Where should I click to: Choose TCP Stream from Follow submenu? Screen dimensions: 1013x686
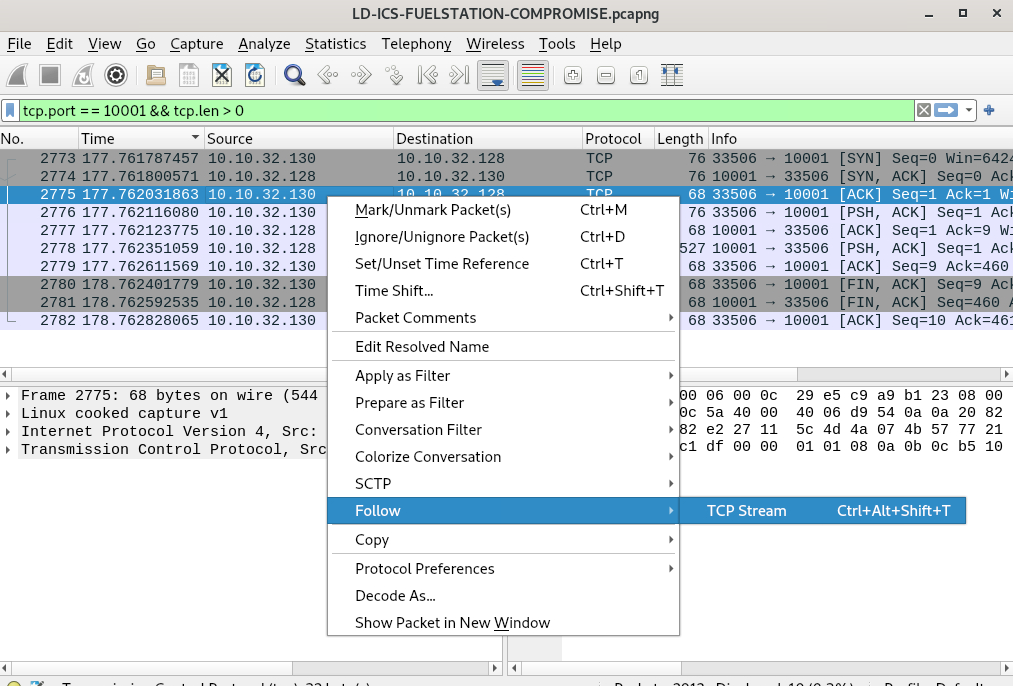[x=746, y=511]
